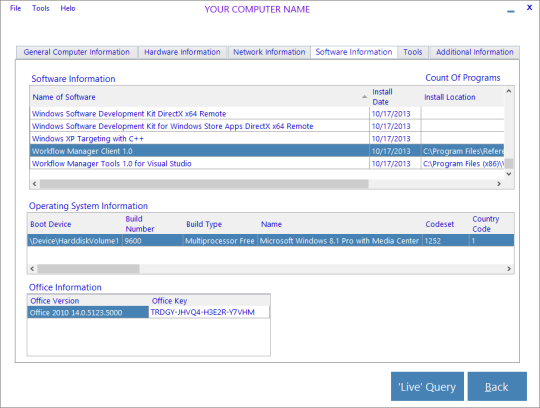Click the down arrow in the software list scrollbar
540x408 pixels.
pyautogui.click(x=509, y=174)
